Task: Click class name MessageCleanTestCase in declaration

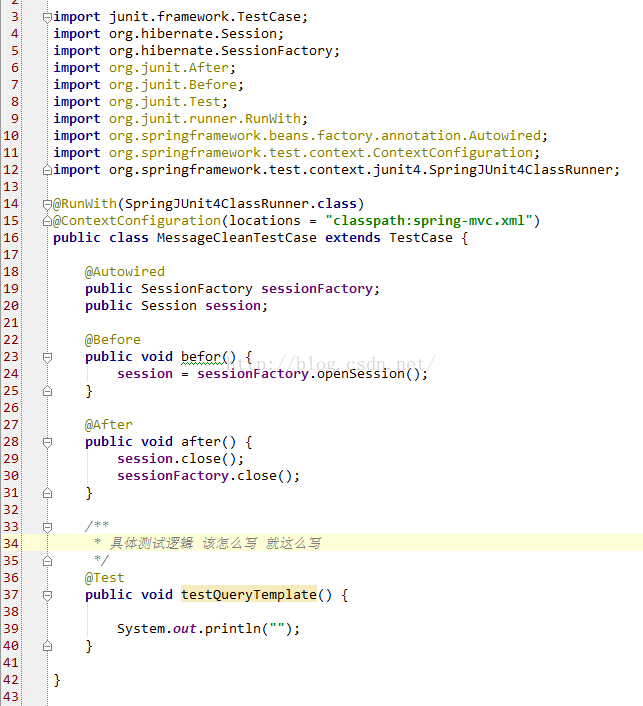Action: coord(236,238)
